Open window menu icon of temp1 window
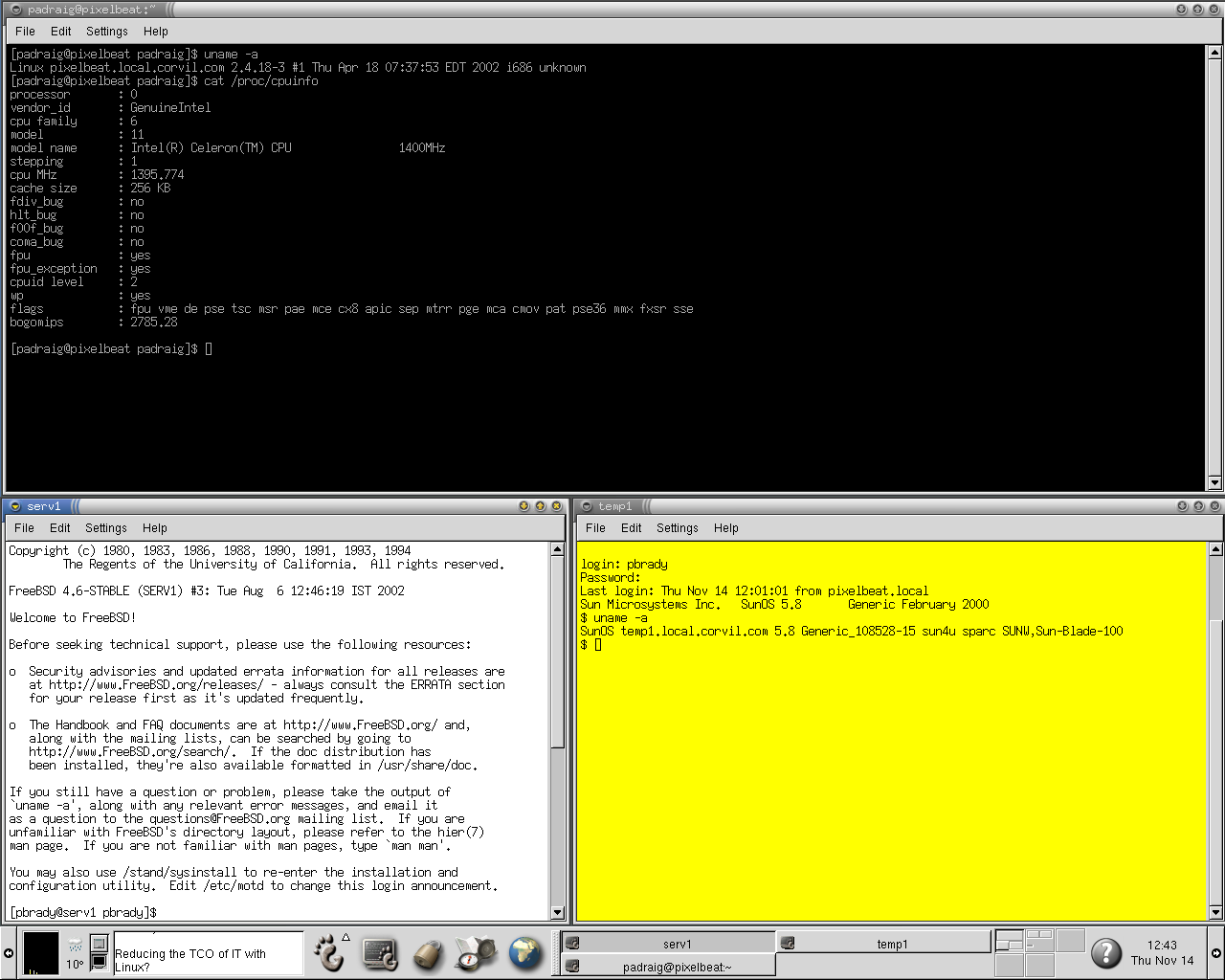This screenshot has width=1225, height=980. tap(587, 506)
